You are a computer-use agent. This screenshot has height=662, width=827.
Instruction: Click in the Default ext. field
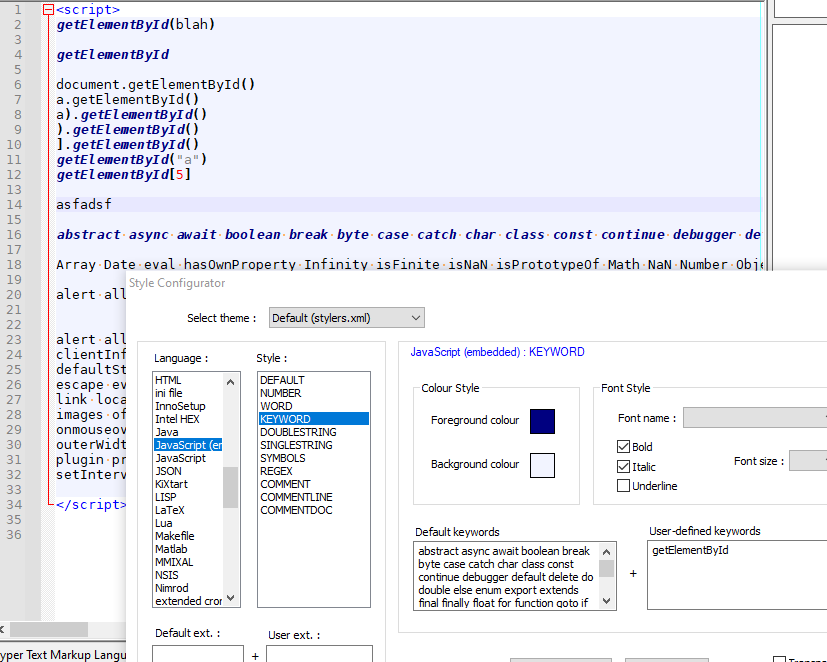[198, 654]
